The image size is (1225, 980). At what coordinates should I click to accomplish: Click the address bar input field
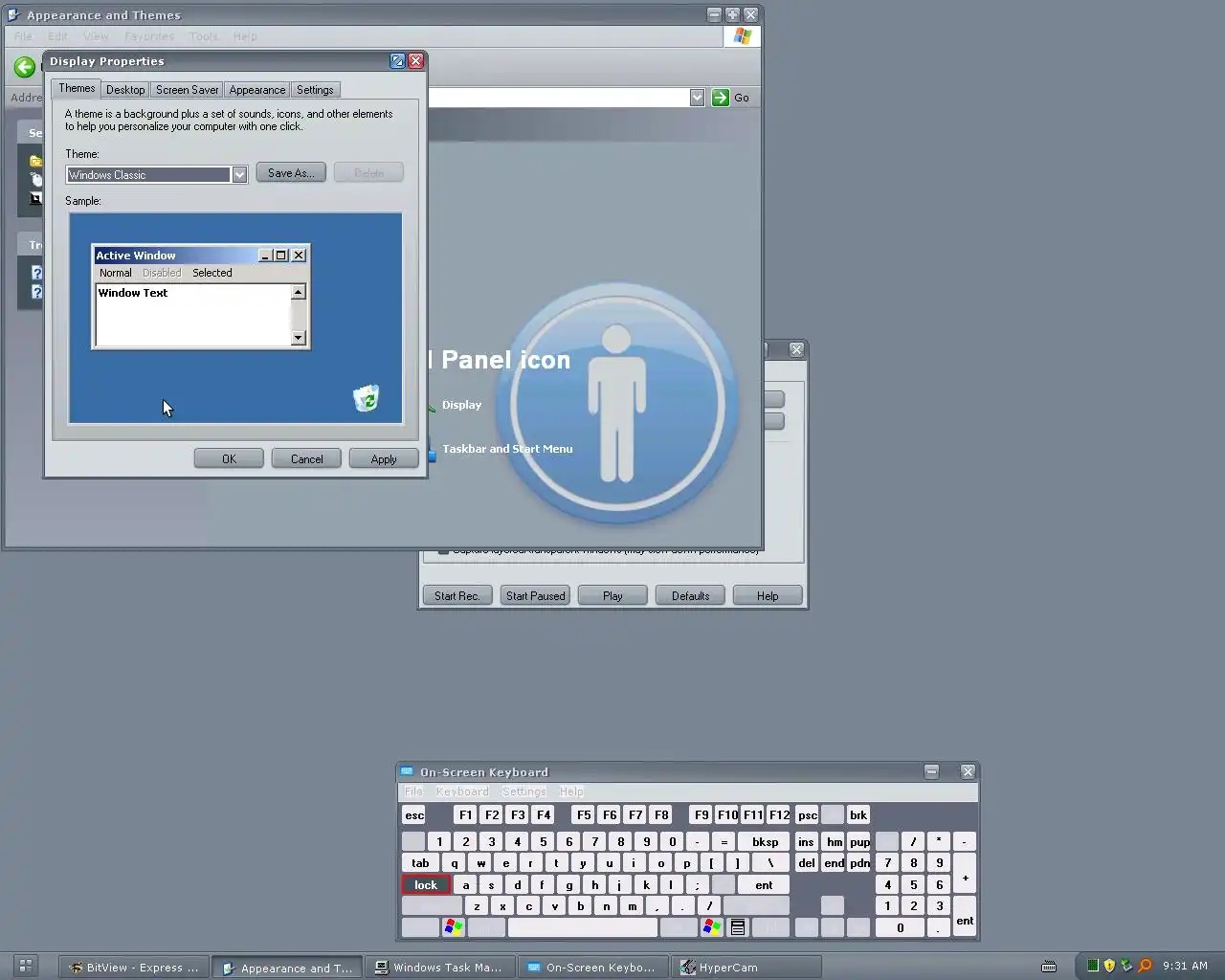pyautogui.click(x=558, y=98)
